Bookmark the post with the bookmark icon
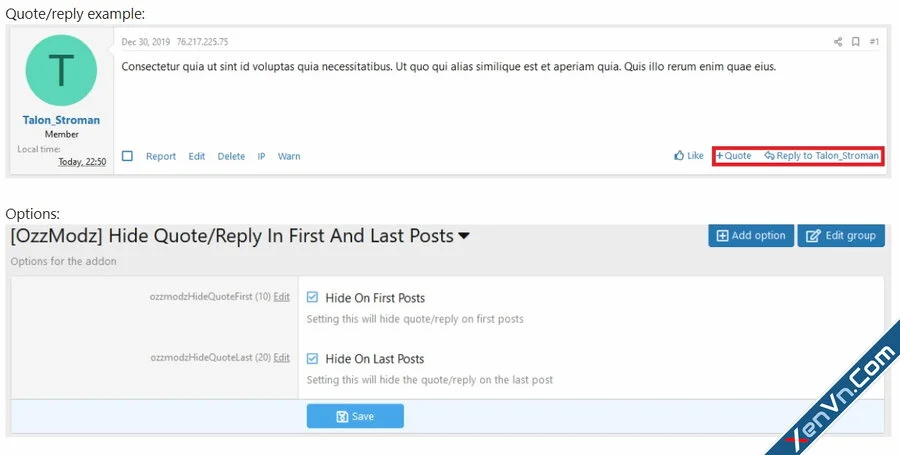The height and width of the screenshot is (455, 900). (x=855, y=42)
